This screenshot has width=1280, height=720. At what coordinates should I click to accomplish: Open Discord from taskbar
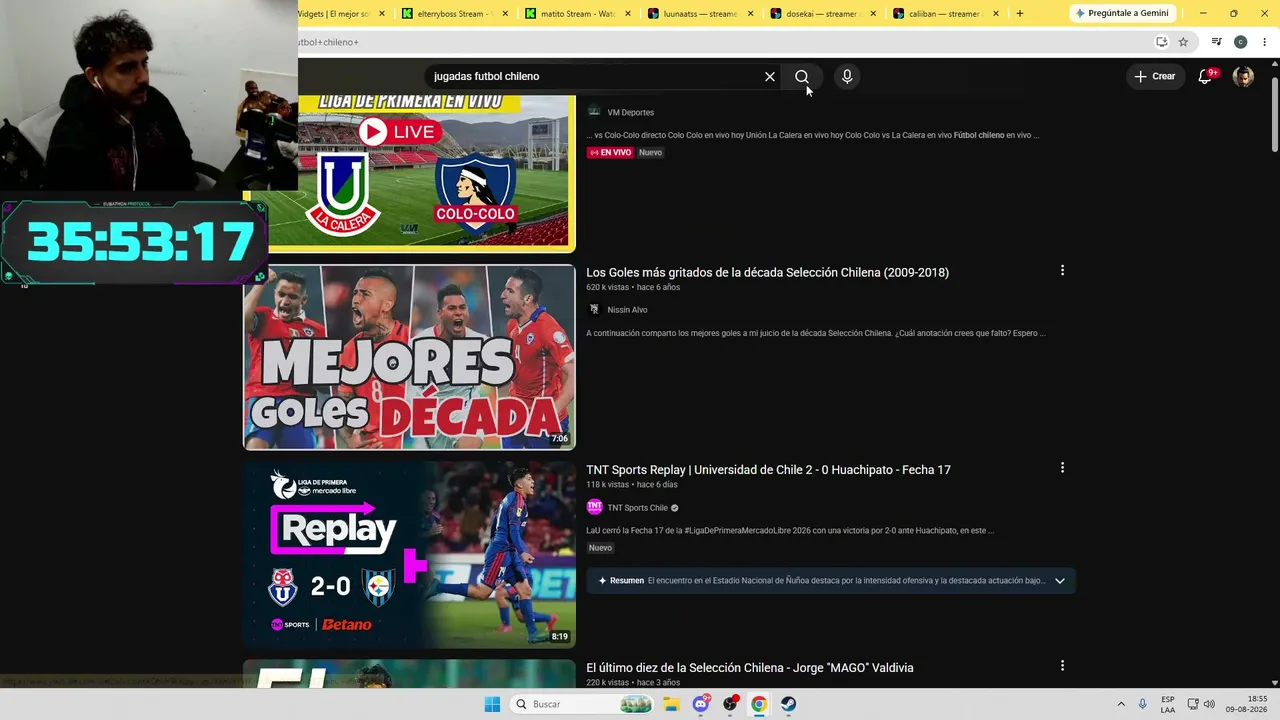(x=701, y=704)
